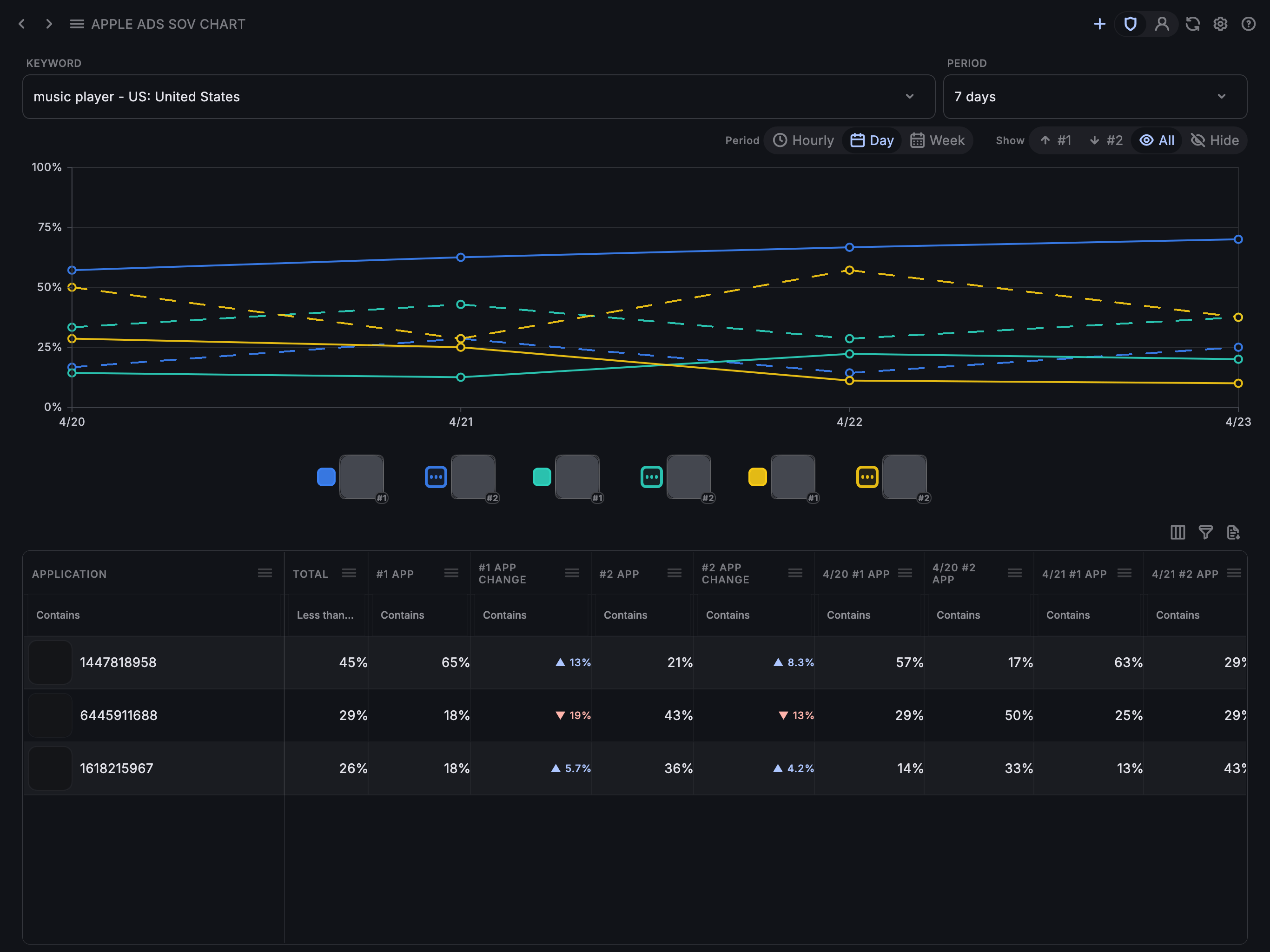Switch chart period to Week
Screen dimensions: 1270x952
pyautogui.click(x=937, y=141)
